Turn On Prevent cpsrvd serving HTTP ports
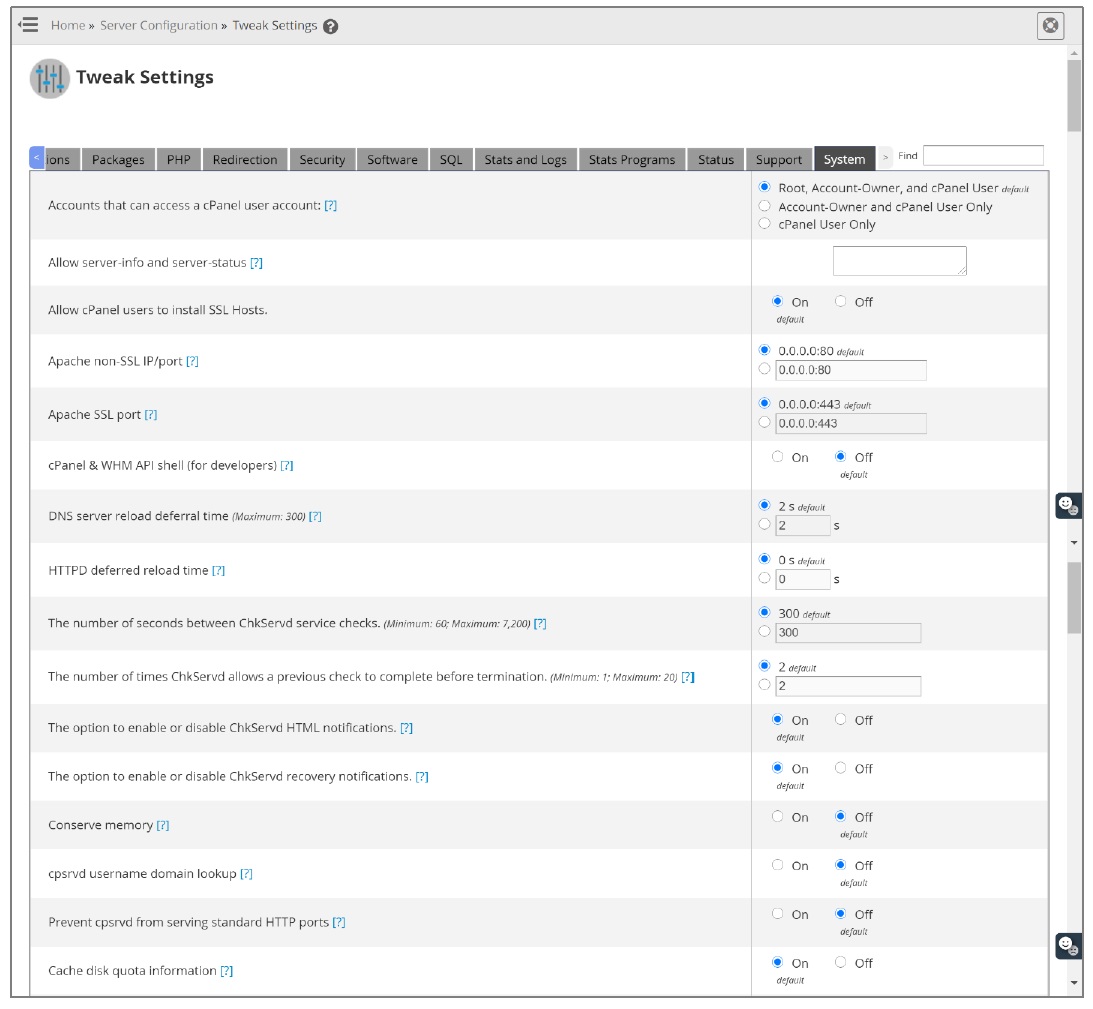This screenshot has height=1009, width=1093. pos(777,913)
